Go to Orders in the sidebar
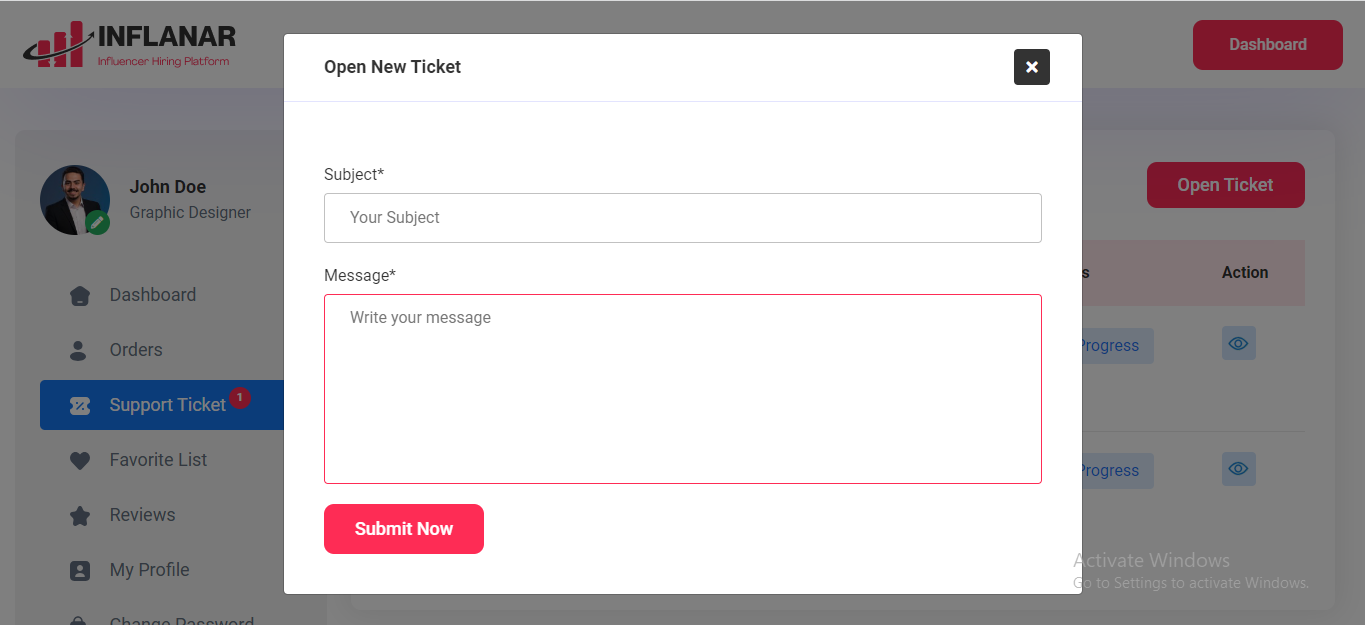This screenshot has width=1365, height=625. coord(136,350)
